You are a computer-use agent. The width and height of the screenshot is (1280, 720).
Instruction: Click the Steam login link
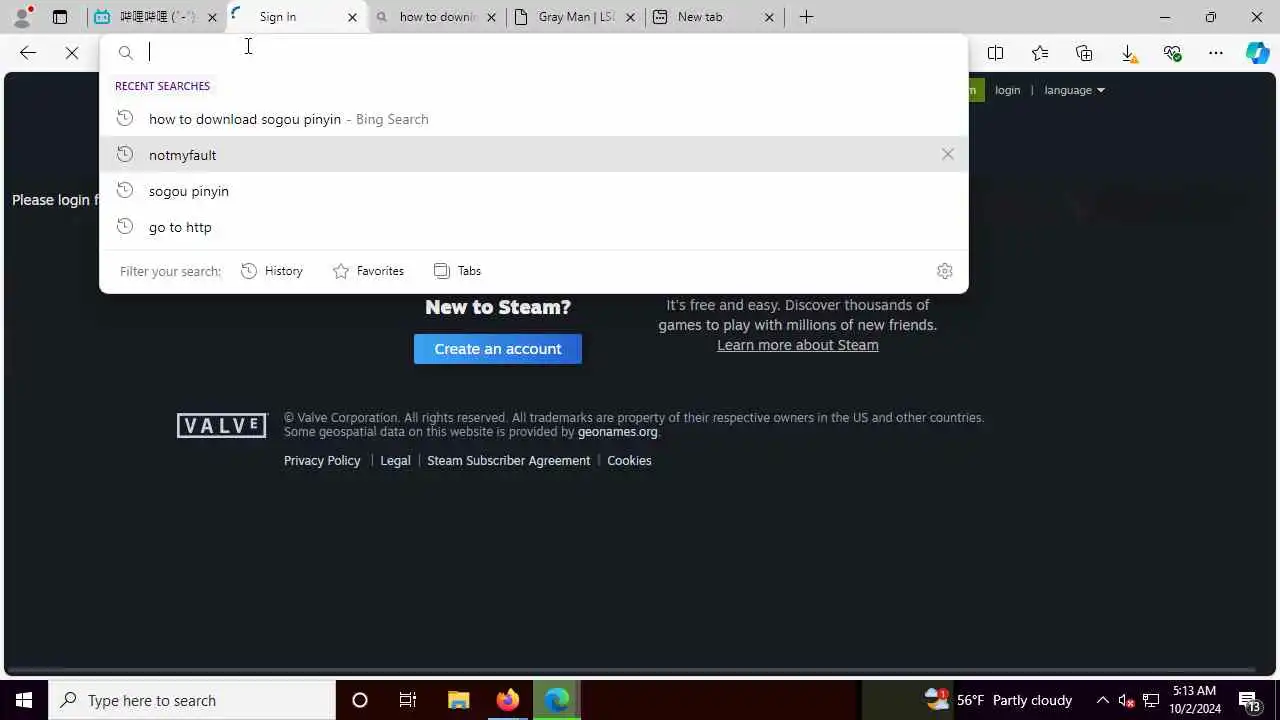pos(1007,90)
